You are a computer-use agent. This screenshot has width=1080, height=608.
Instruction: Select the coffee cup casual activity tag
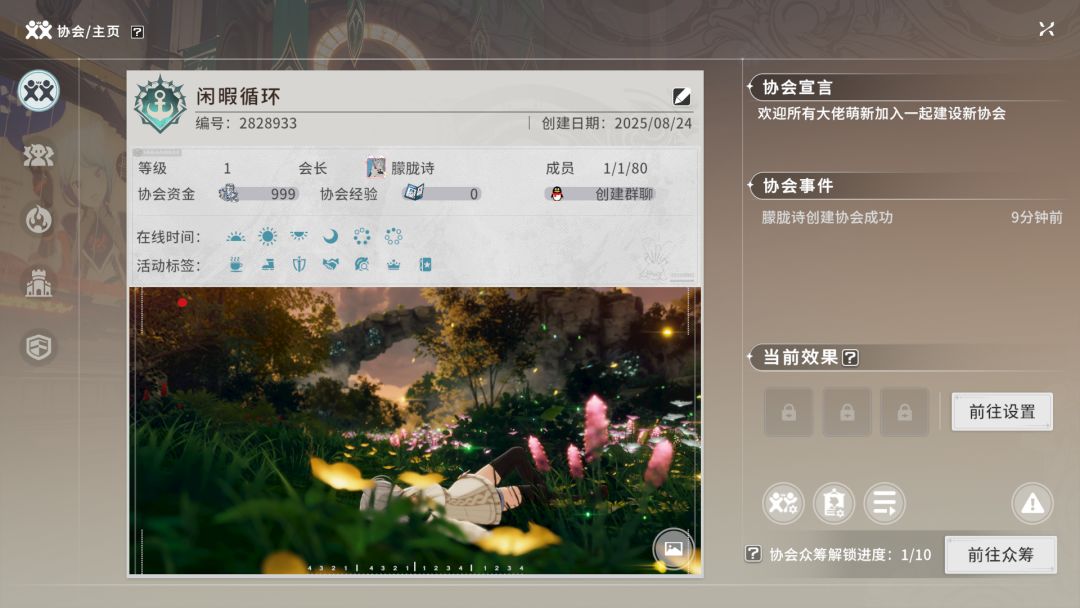236,265
